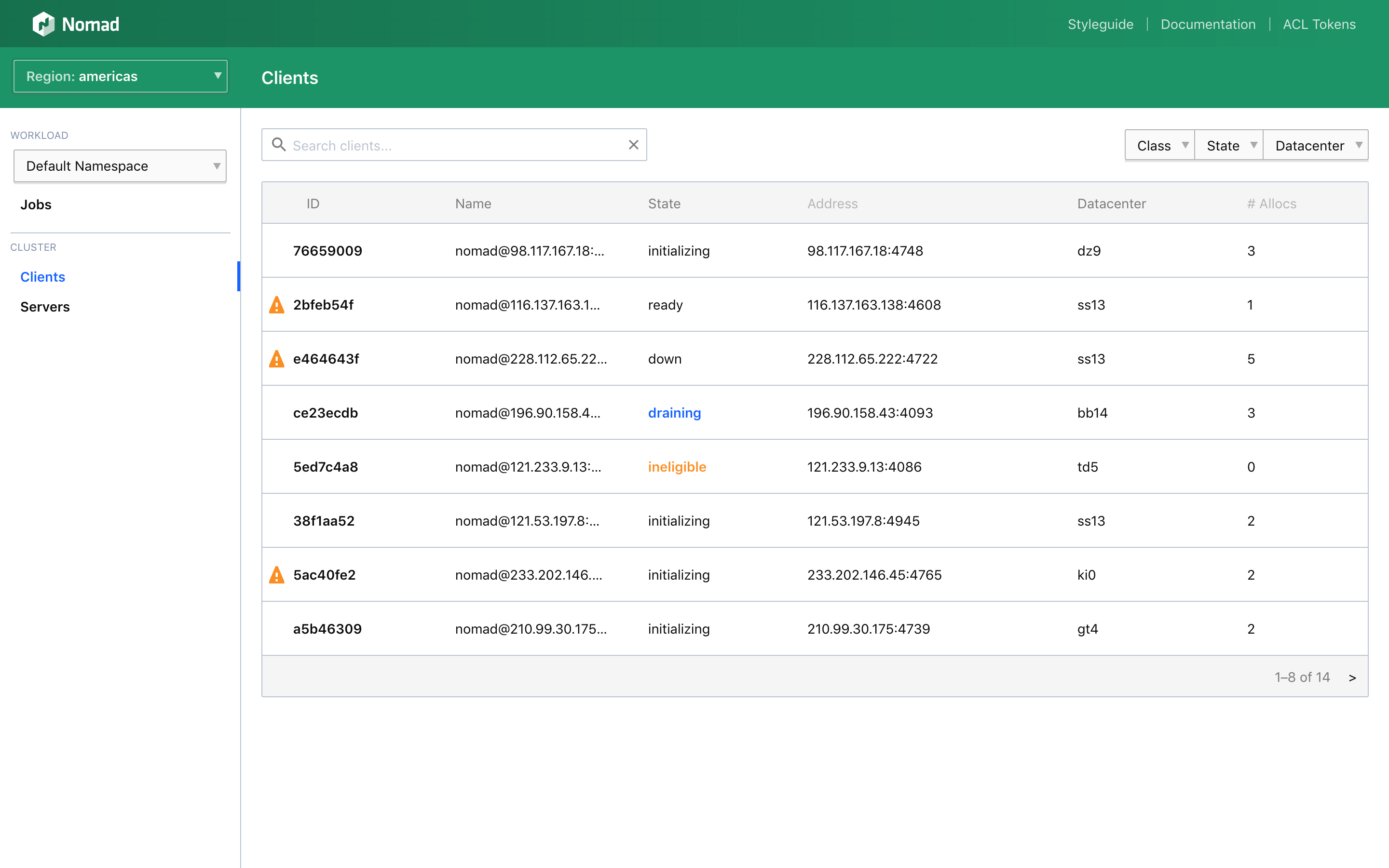Open client 38f1aa52
The height and width of the screenshot is (868, 1389).
pyautogui.click(x=324, y=521)
